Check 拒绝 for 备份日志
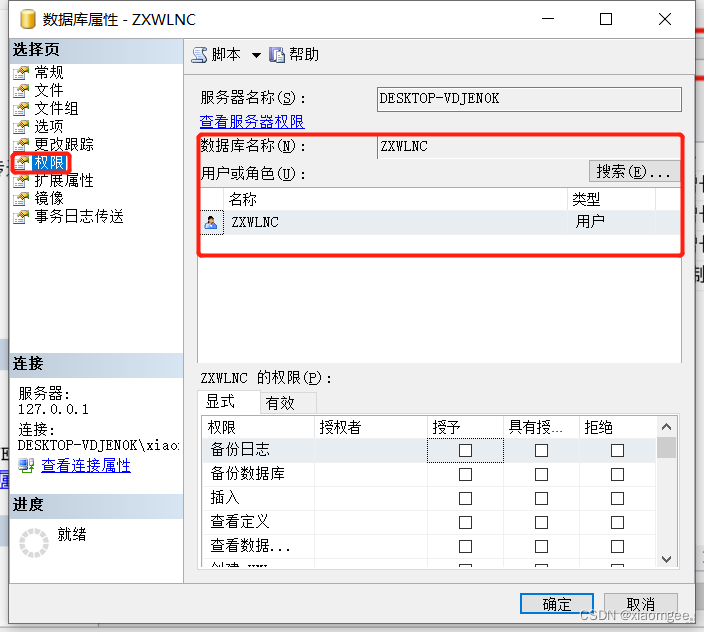This screenshot has width=704, height=632. click(617, 450)
